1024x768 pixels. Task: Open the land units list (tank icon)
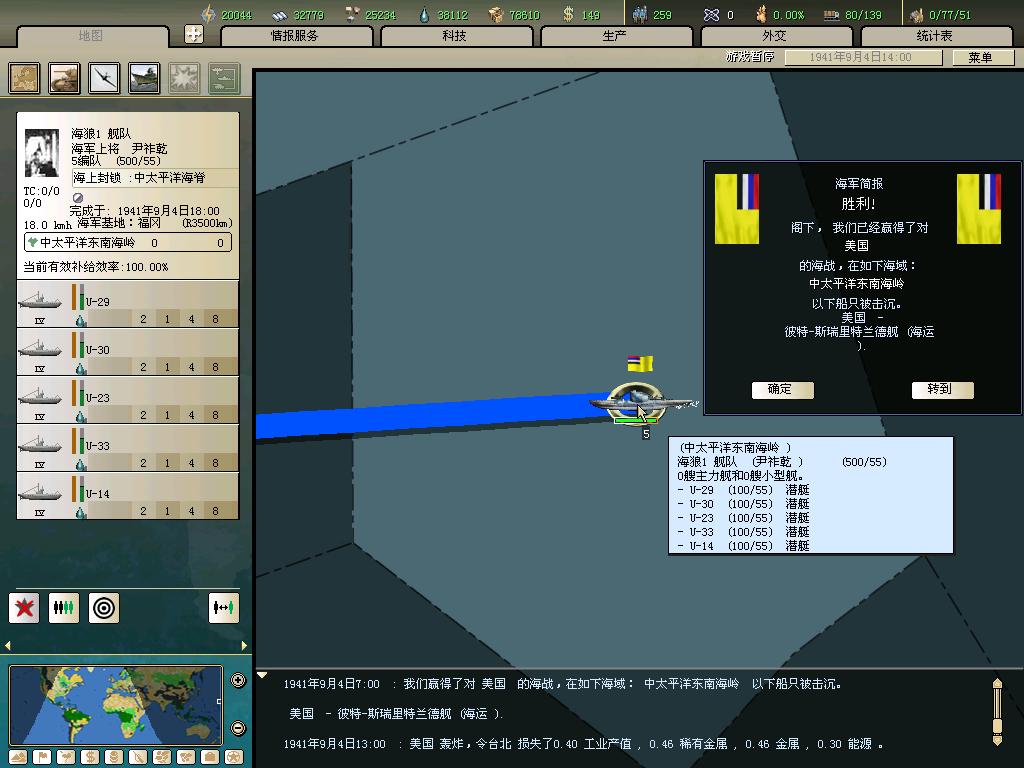pos(64,78)
